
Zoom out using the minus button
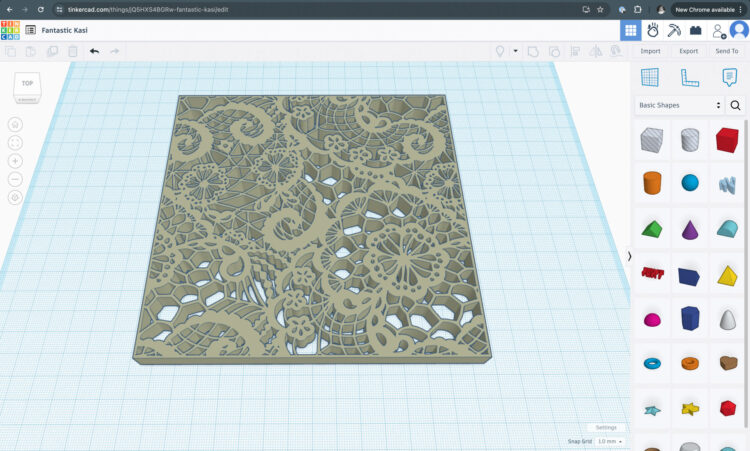15,179
